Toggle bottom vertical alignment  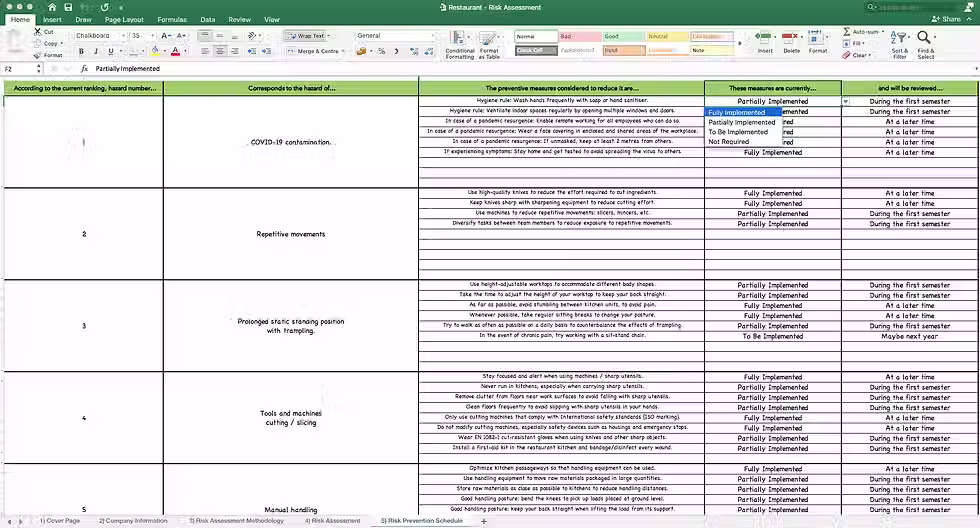[234, 36]
